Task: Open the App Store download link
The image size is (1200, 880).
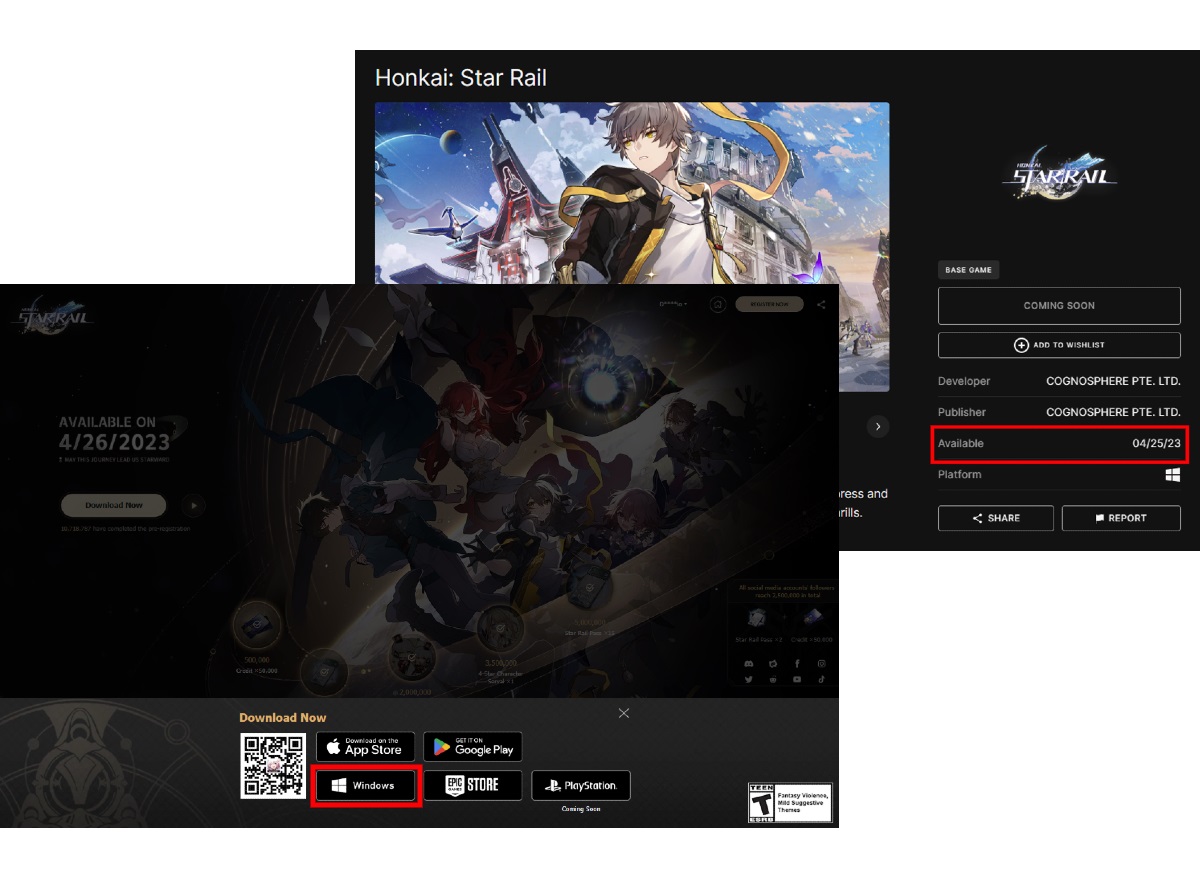Action: [x=365, y=747]
